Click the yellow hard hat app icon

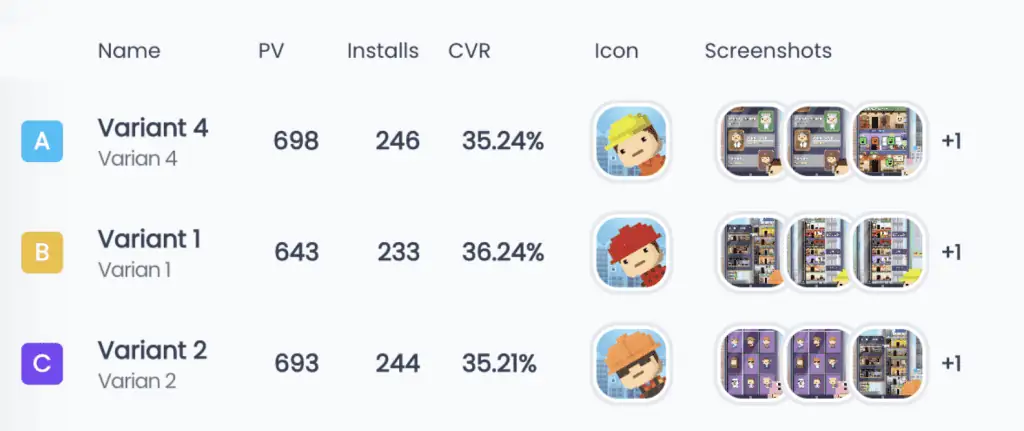tap(631, 141)
